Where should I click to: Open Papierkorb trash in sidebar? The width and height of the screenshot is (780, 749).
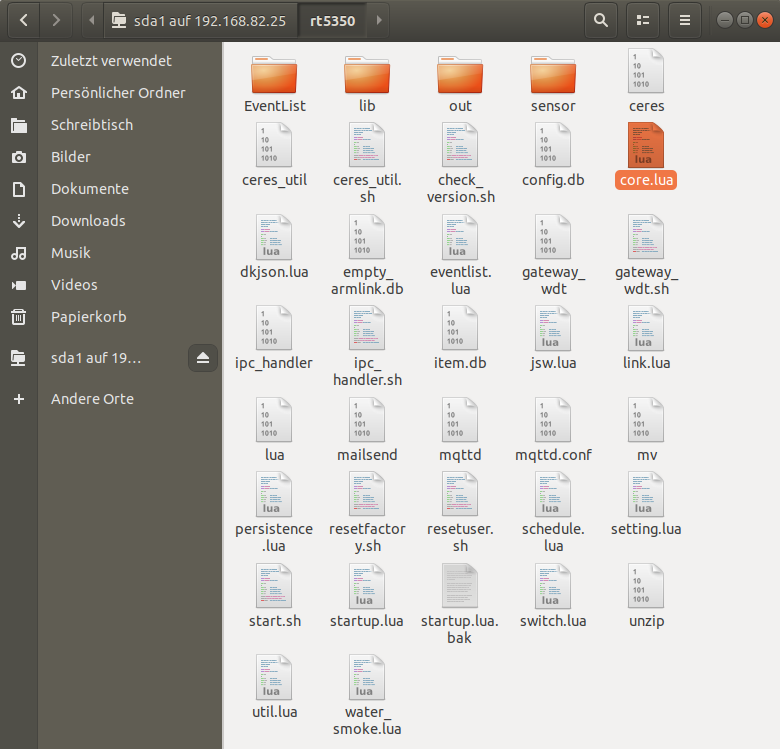[90, 317]
